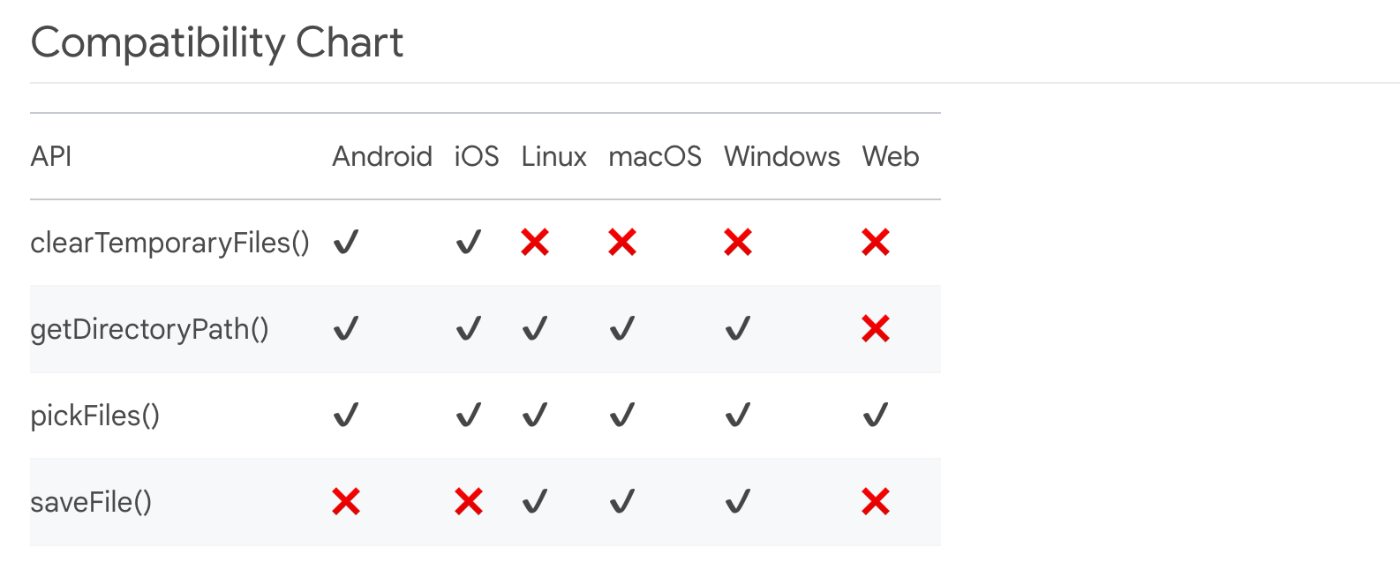Click the Windows checkmark in saveFile() row
Viewport: 1400px width, 577px height.
click(738, 501)
